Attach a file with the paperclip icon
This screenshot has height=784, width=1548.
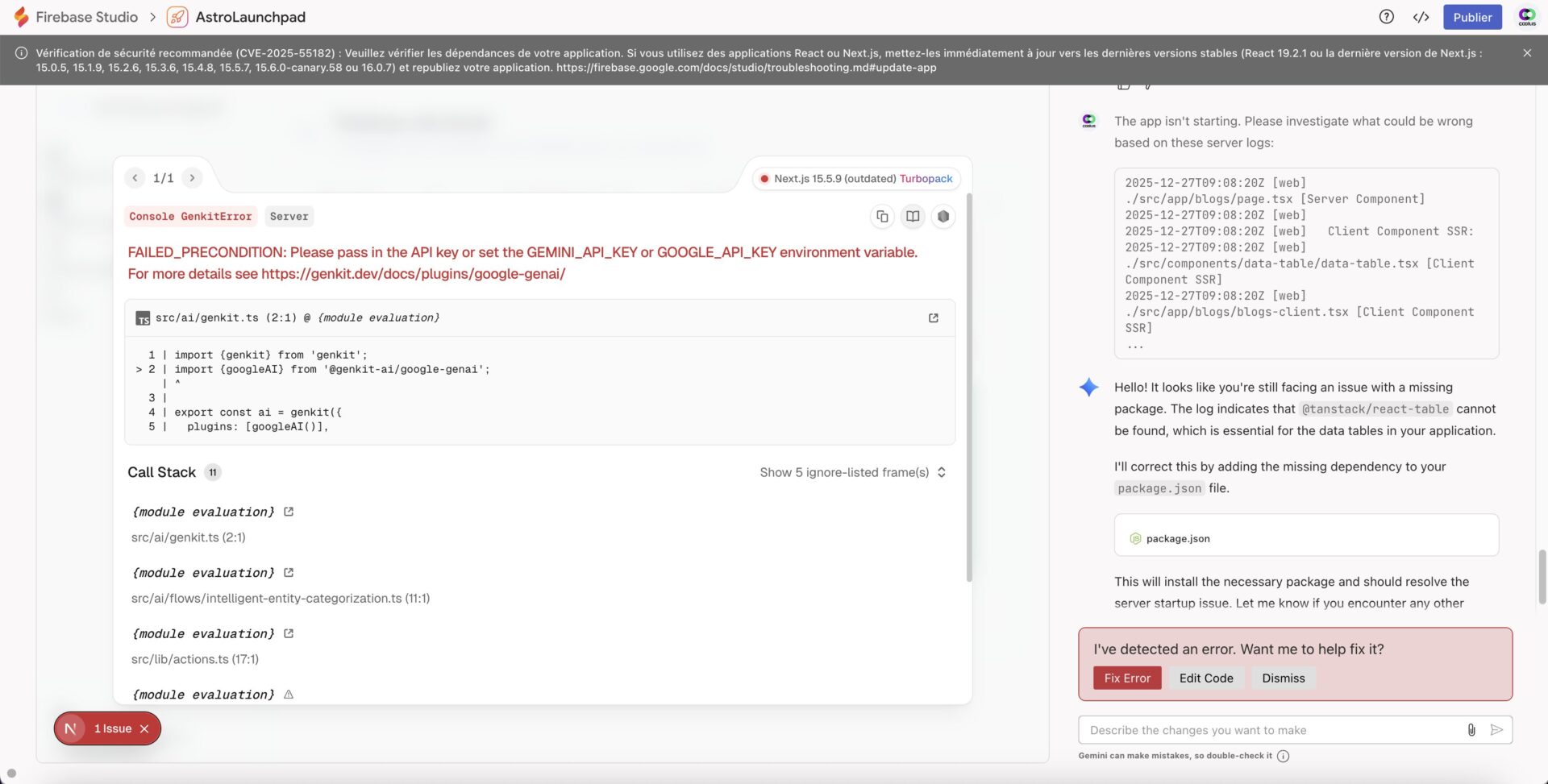click(x=1471, y=730)
